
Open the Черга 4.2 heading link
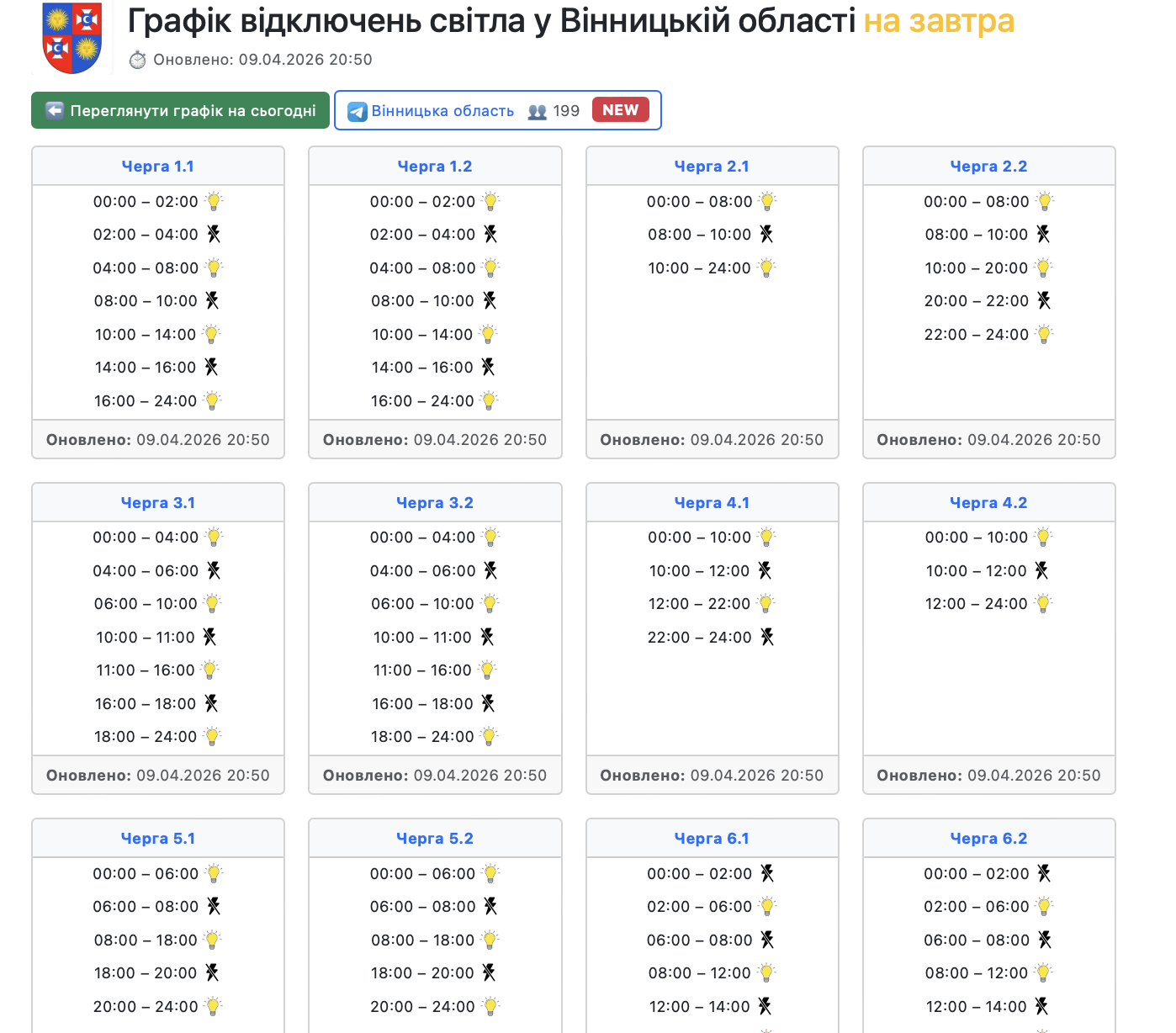[988, 503]
